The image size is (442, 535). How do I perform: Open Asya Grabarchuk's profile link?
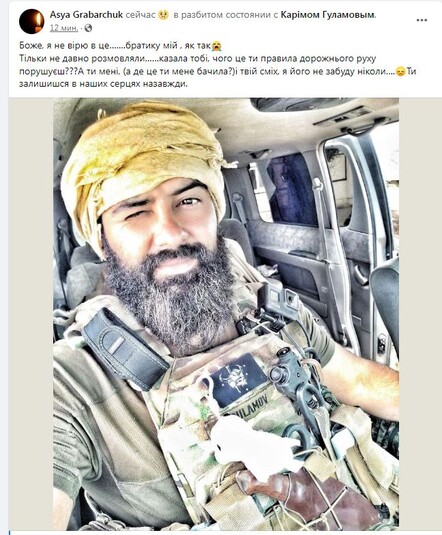pyautogui.click(x=86, y=15)
